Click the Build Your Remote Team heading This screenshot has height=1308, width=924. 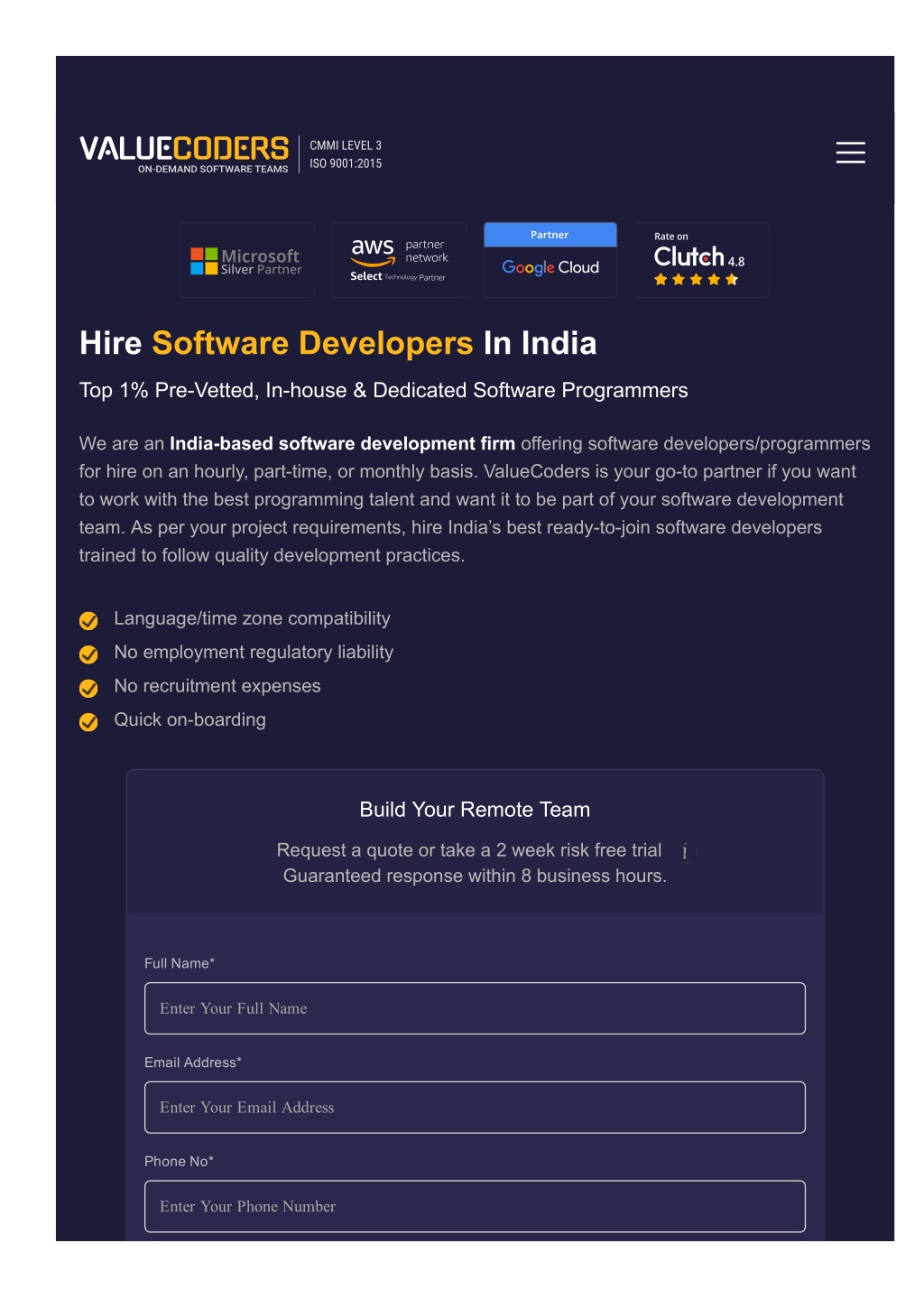coord(475,810)
